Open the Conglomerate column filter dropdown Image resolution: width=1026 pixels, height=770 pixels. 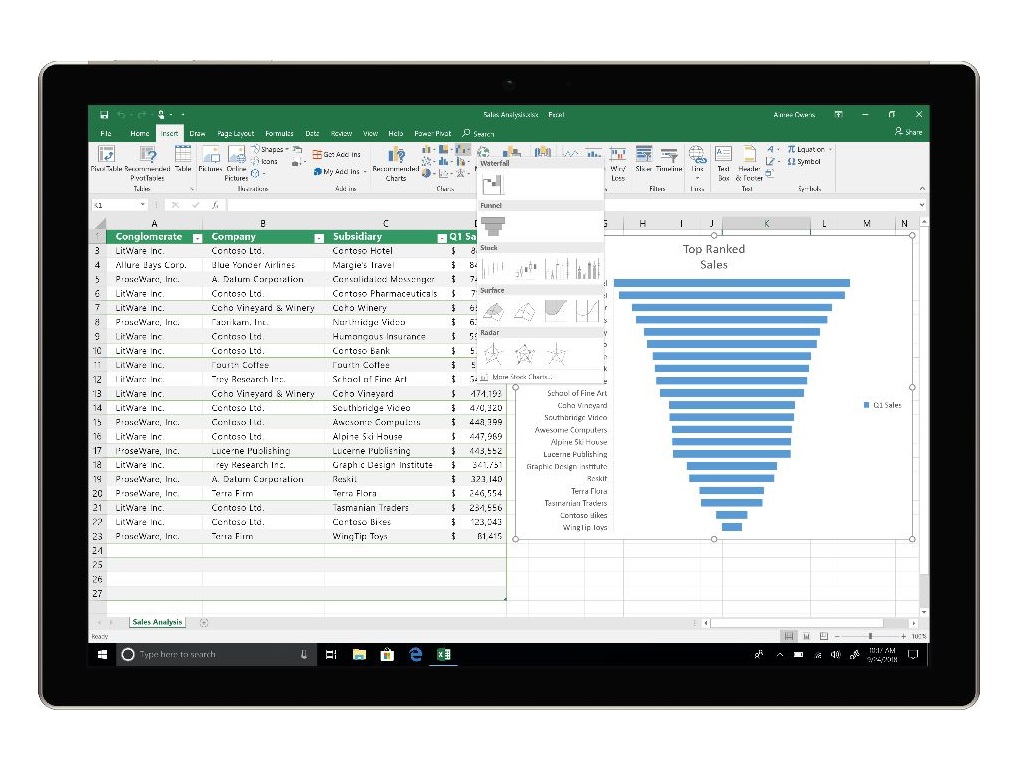(x=197, y=238)
